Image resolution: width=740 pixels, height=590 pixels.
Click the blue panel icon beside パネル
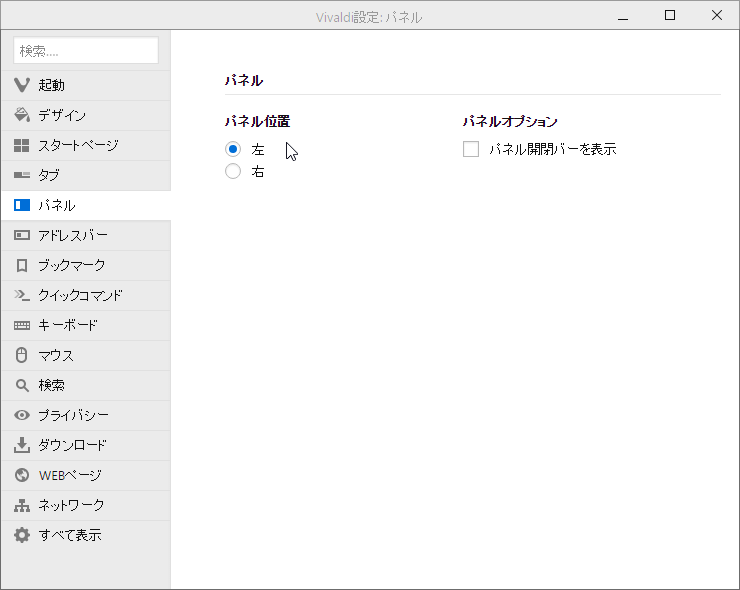(22, 205)
